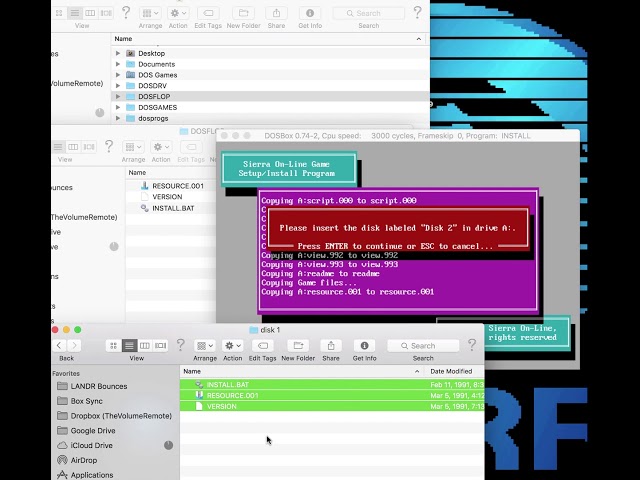Click the DOSFLOP window title folder icon
640x480 pixels.
pyautogui.click(x=184, y=131)
